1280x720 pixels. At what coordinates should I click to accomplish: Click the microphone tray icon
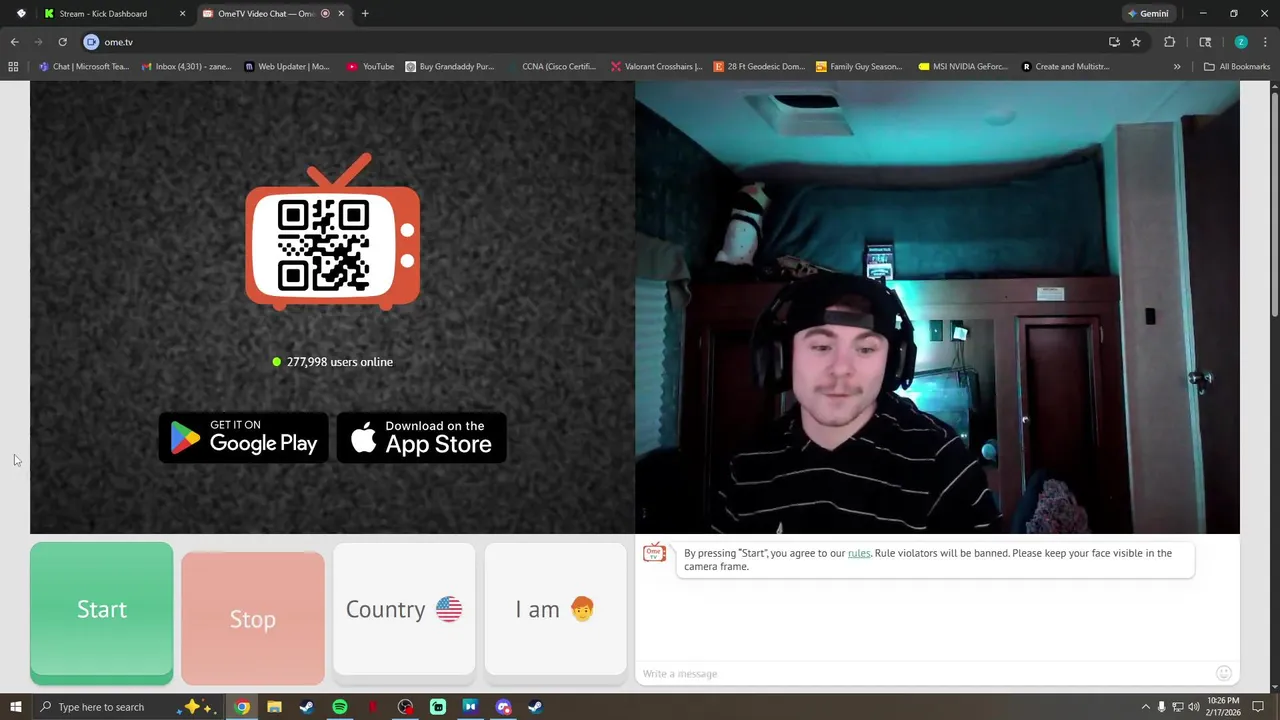(1161, 707)
